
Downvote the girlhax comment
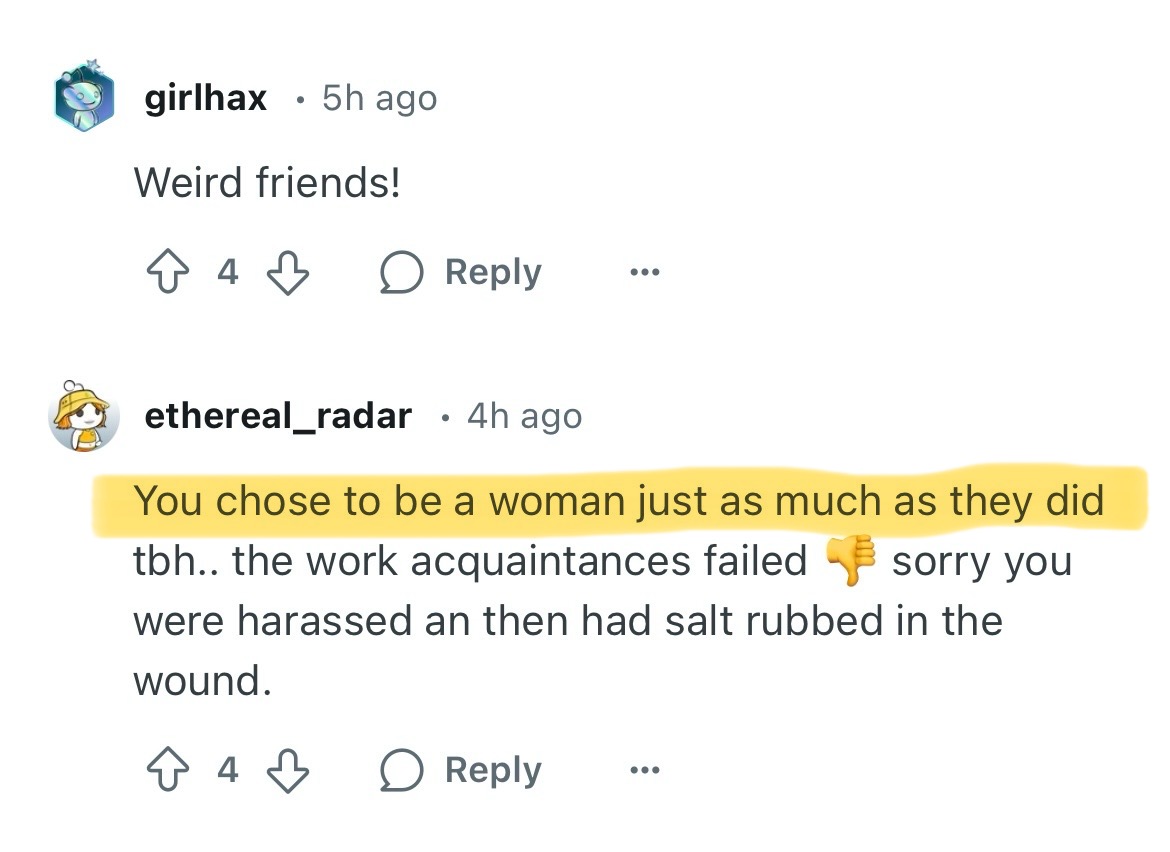287,272
